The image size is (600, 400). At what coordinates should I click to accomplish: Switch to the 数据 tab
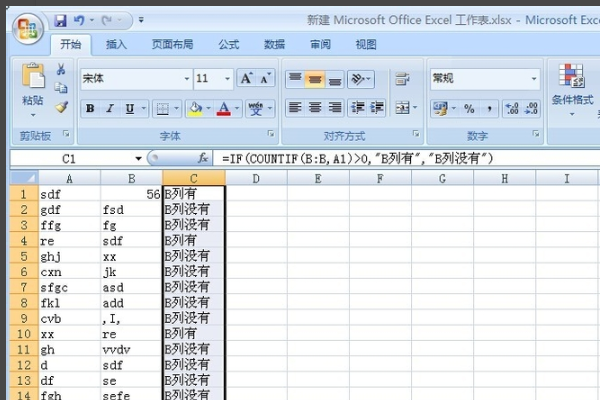click(274, 44)
